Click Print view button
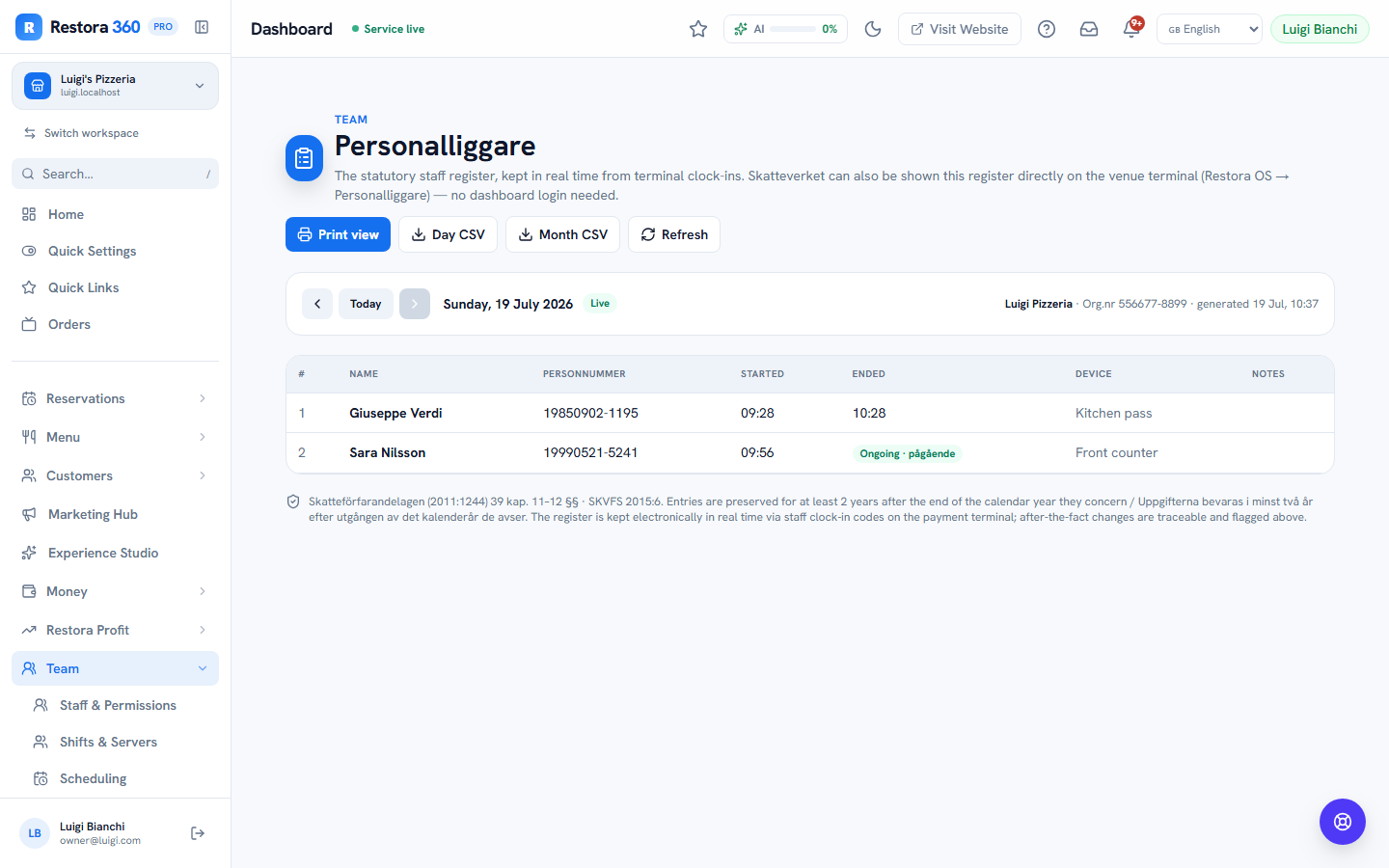Image resolution: width=1389 pixels, height=868 pixels. pos(338,234)
